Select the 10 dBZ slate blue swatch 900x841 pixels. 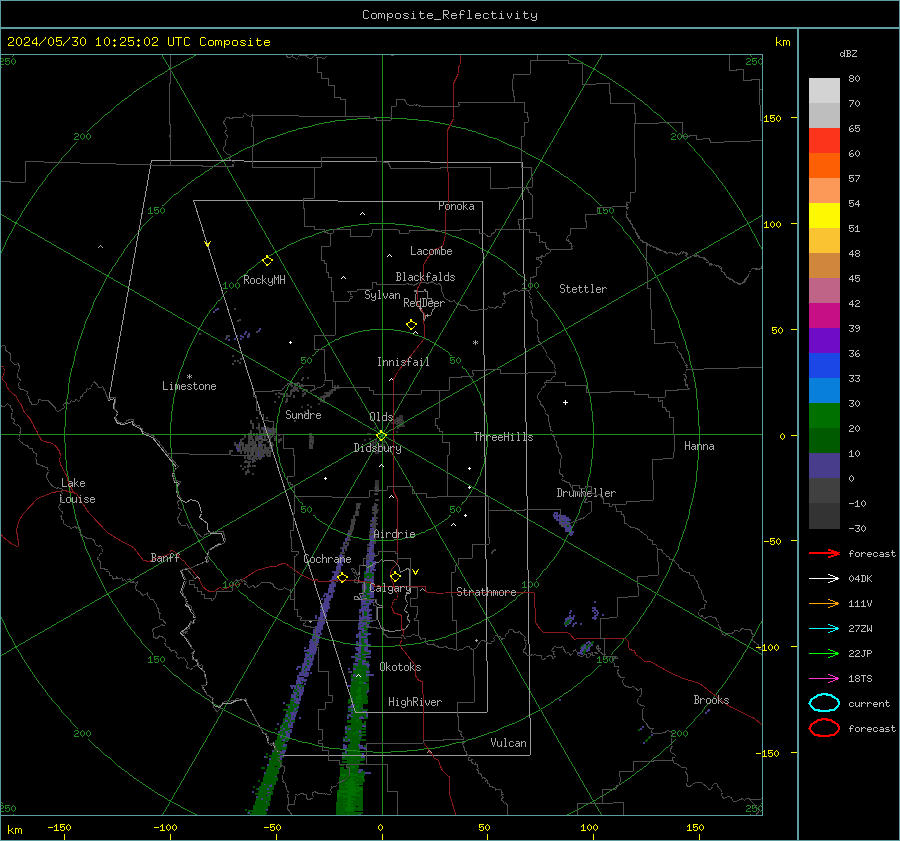tap(824, 466)
